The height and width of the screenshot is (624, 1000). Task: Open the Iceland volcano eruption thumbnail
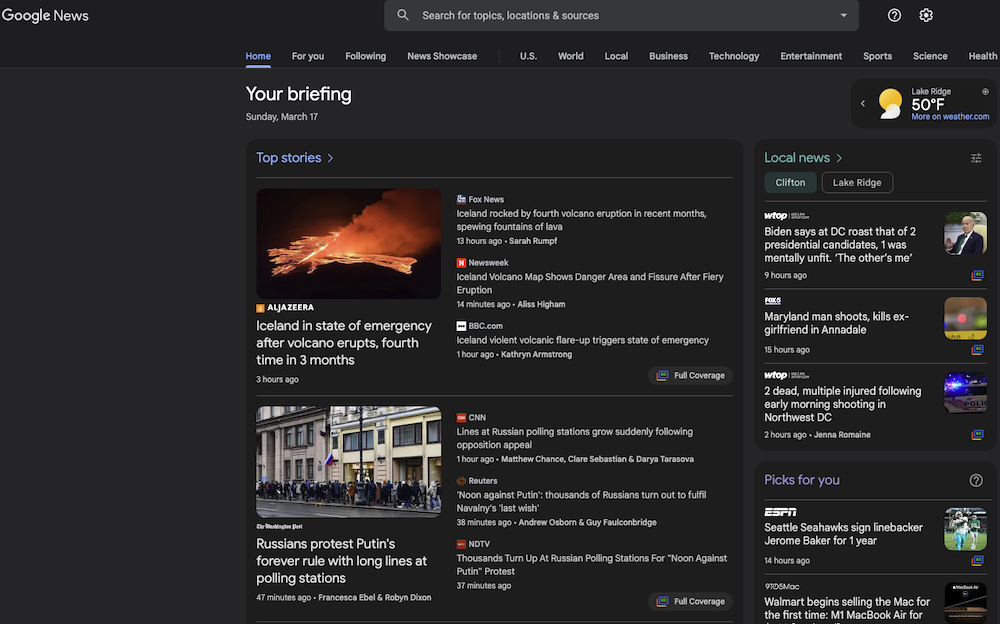point(348,244)
